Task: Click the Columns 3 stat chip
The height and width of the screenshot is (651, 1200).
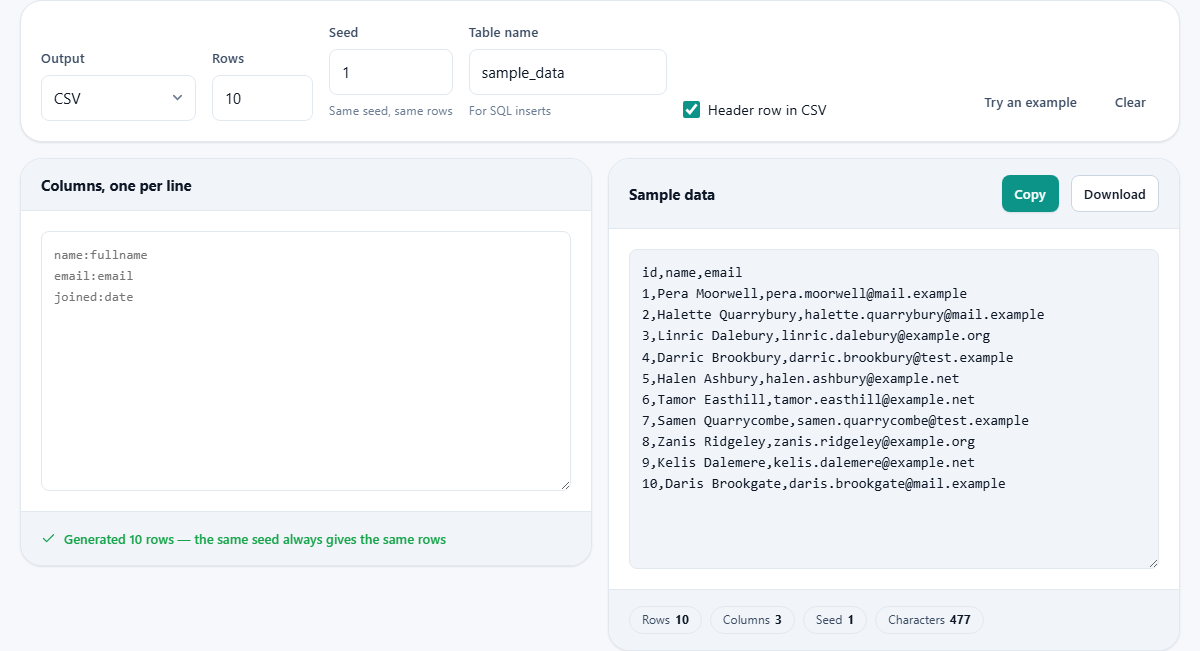Action: tap(752, 620)
